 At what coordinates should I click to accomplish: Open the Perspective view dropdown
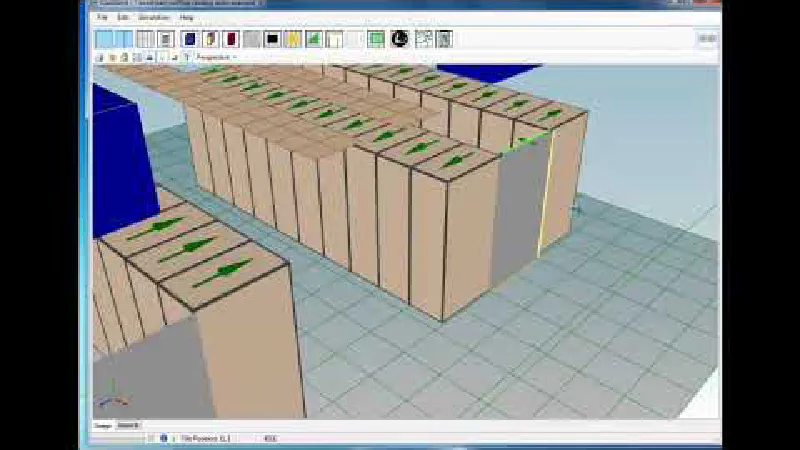coord(217,57)
